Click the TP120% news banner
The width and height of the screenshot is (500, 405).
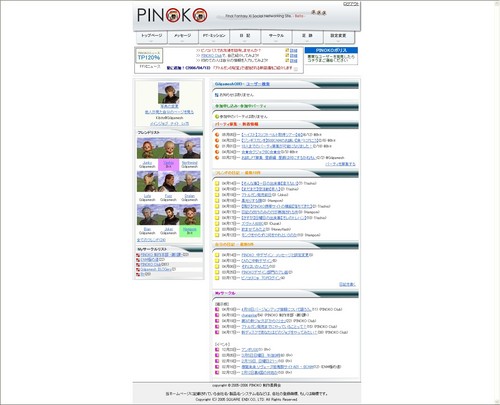pyautogui.click(x=149, y=56)
